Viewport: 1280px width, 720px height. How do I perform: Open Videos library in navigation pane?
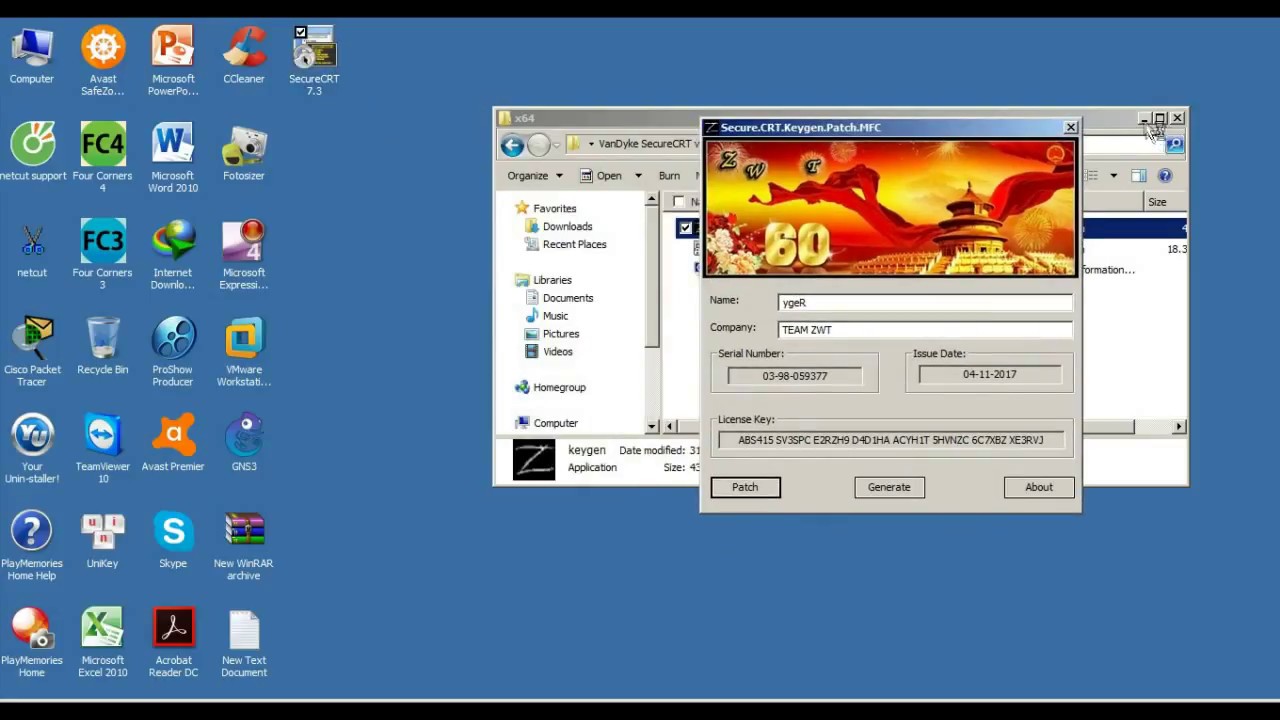click(549, 352)
